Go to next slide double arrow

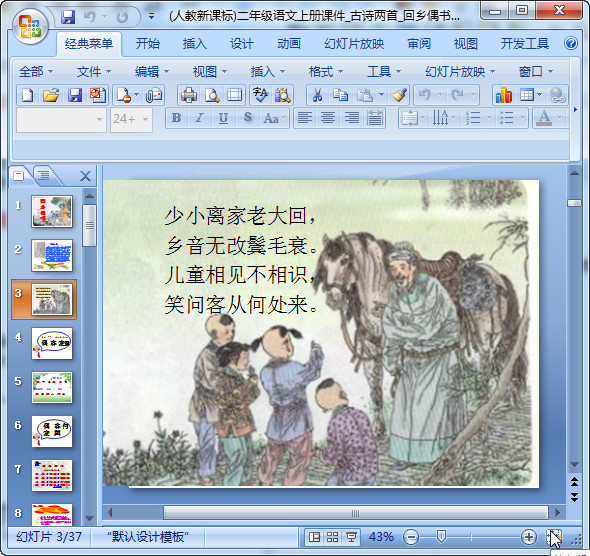click(x=574, y=497)
